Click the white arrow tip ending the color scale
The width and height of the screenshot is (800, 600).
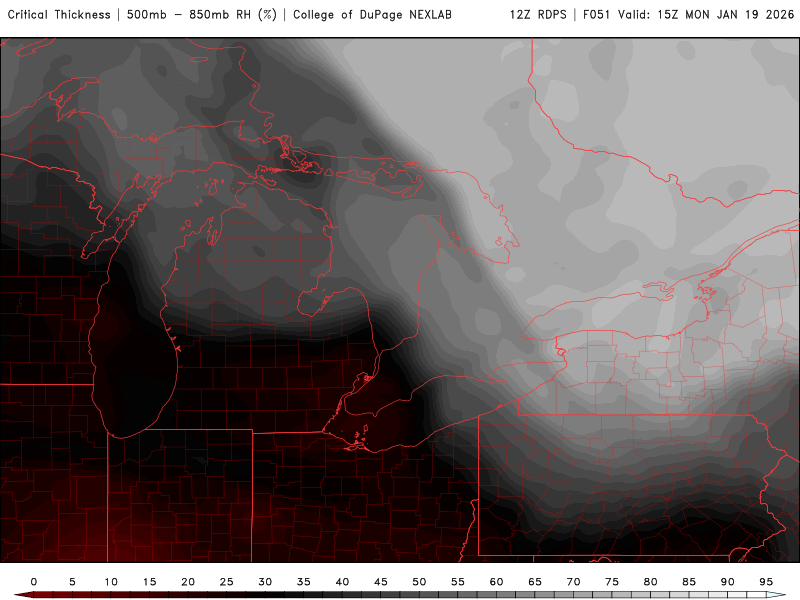pyautogui.click(x=777, y=595)
